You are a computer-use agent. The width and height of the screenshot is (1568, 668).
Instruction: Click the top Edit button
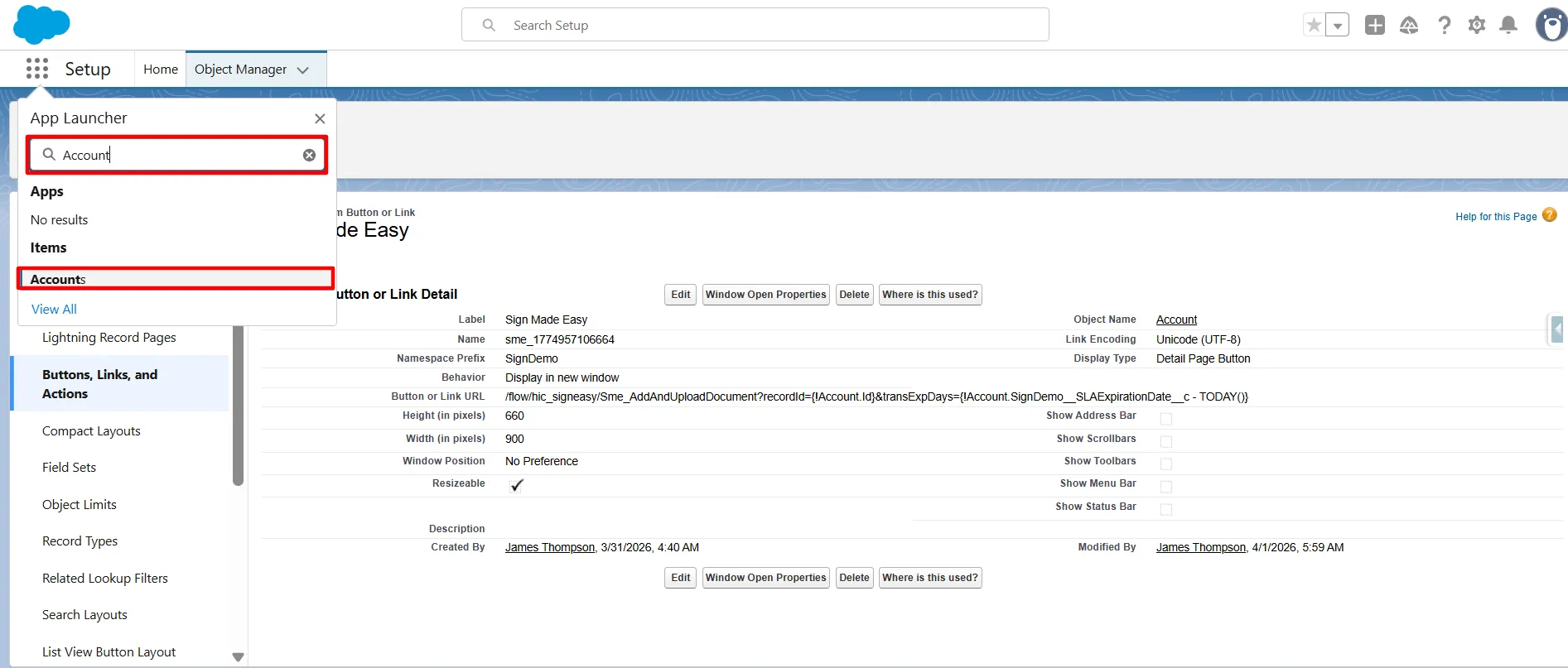pyautogui.click(x=681, y=295)
